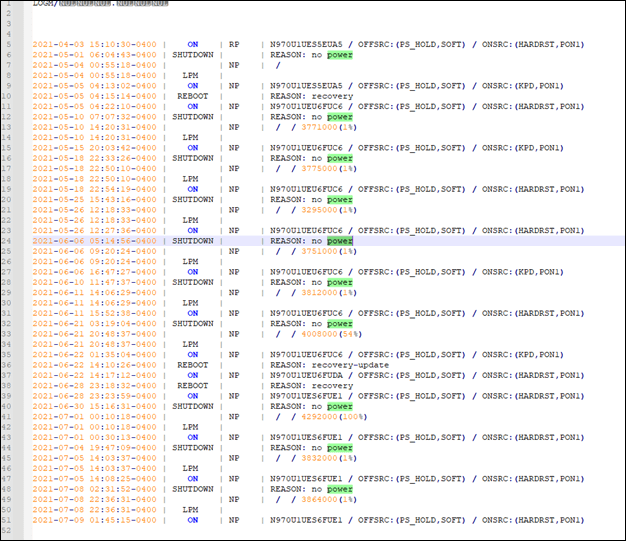Select N970U1UES5EUA5 on the 2021-05-05 04:13:02 row
626x541 pixels.
point(306,86)
